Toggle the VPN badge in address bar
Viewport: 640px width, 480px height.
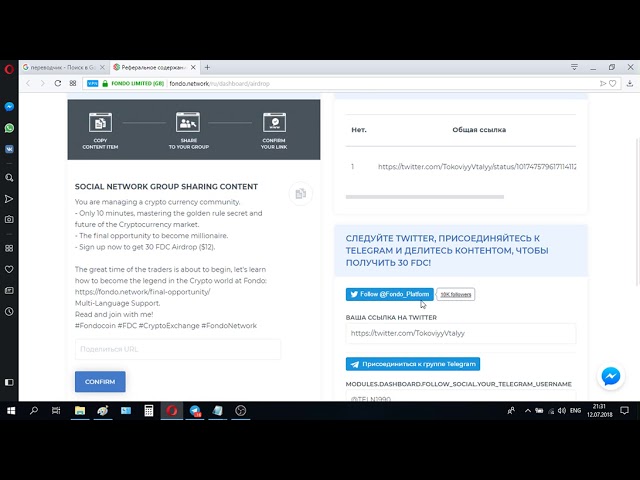[93, 83]
